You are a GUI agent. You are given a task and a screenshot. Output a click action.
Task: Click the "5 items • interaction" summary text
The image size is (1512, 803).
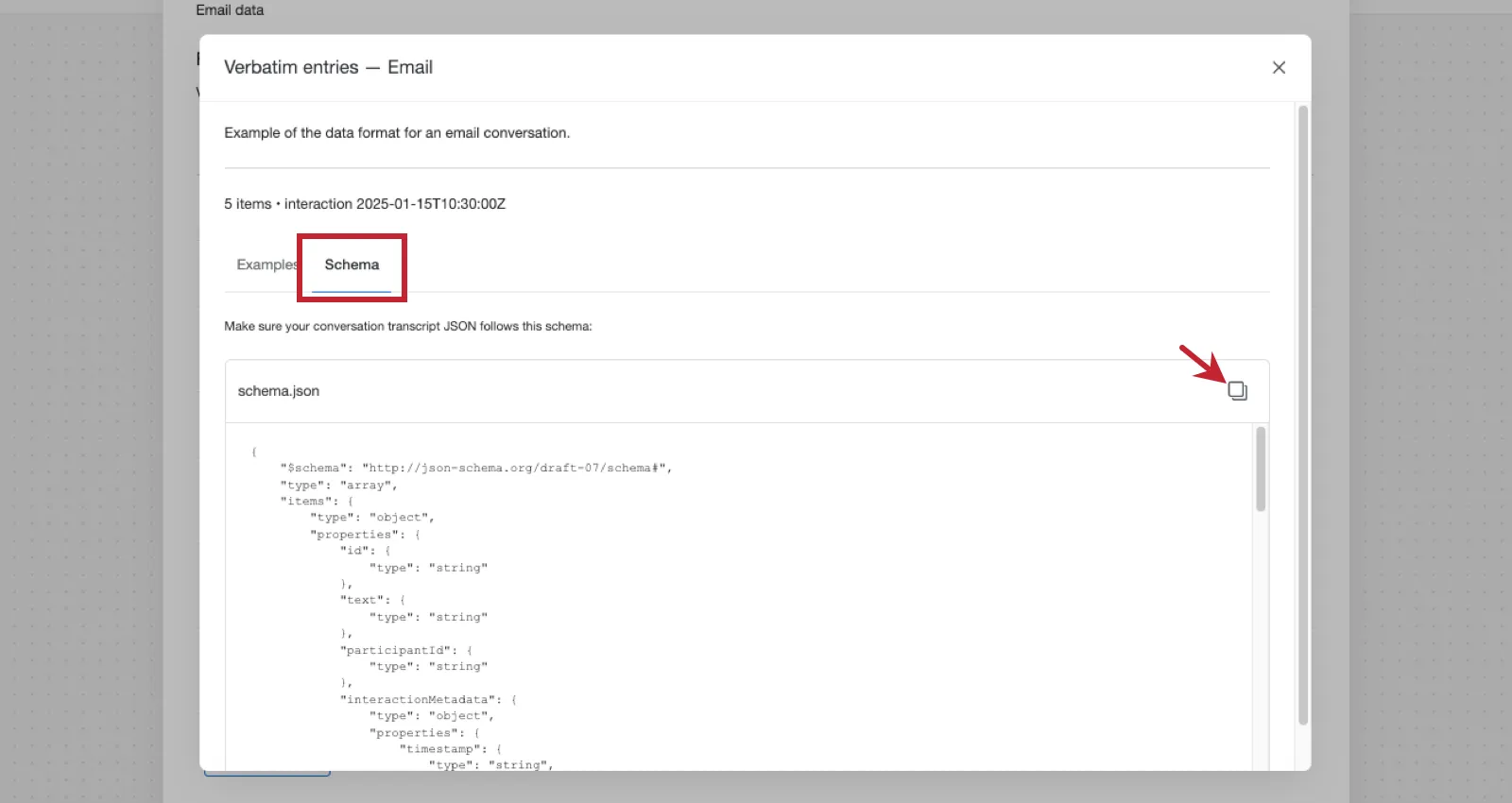(365, 204)
